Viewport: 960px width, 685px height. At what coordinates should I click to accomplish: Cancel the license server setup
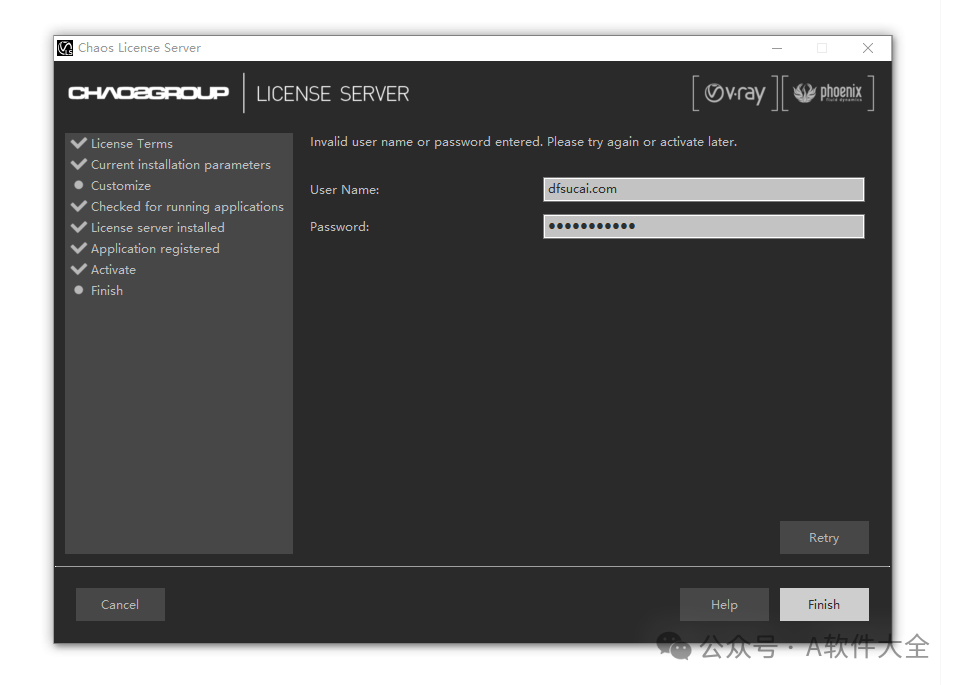tap(120, 604)
